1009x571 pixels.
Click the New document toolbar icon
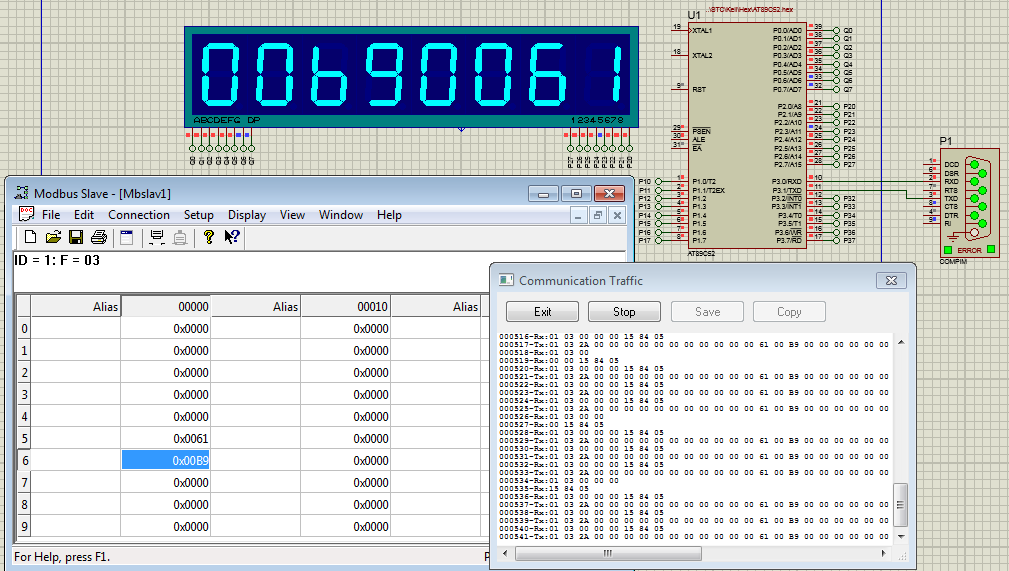pos(30,237)
